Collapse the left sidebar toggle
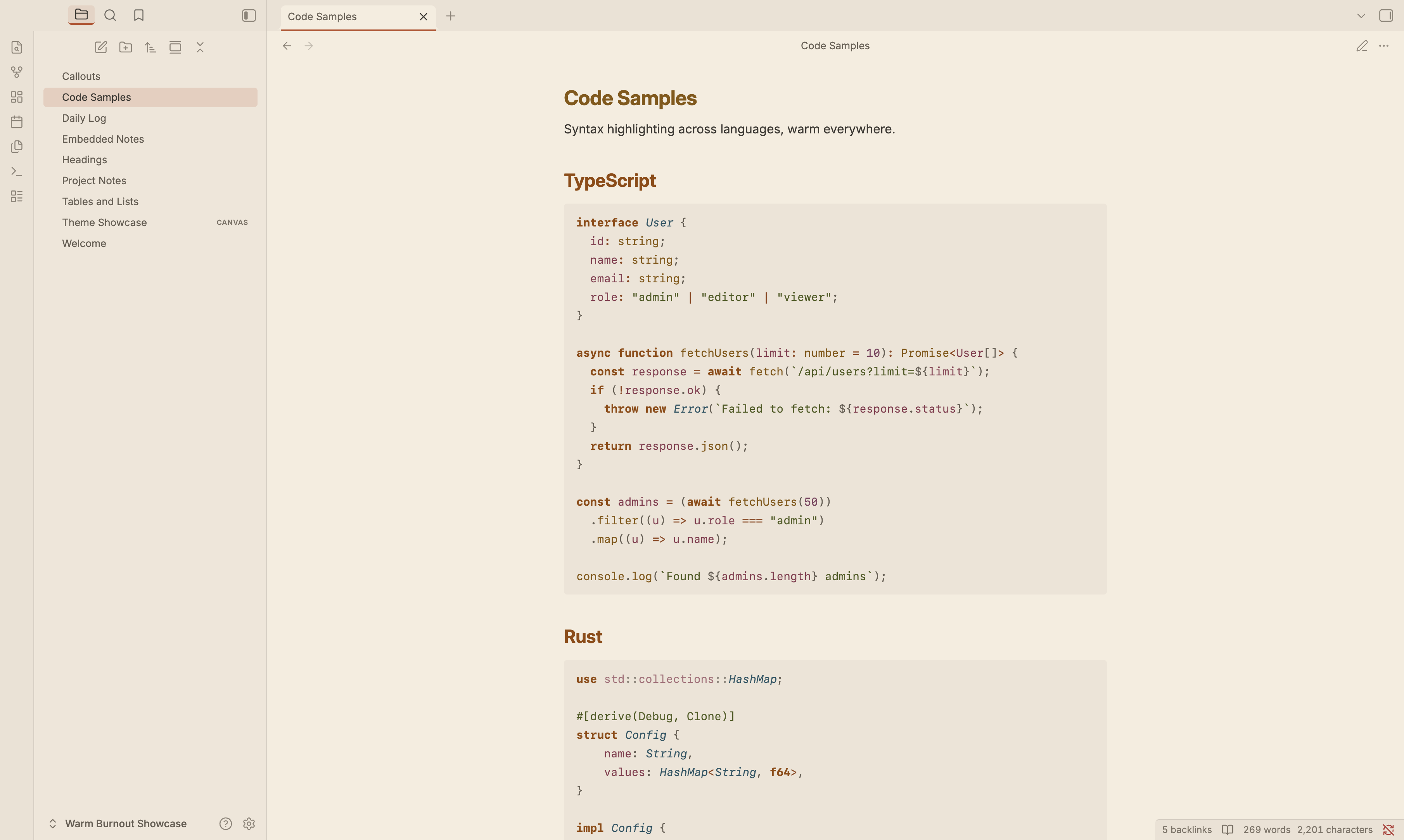This screenshot has width=1404, height=840. coord(249,15)
